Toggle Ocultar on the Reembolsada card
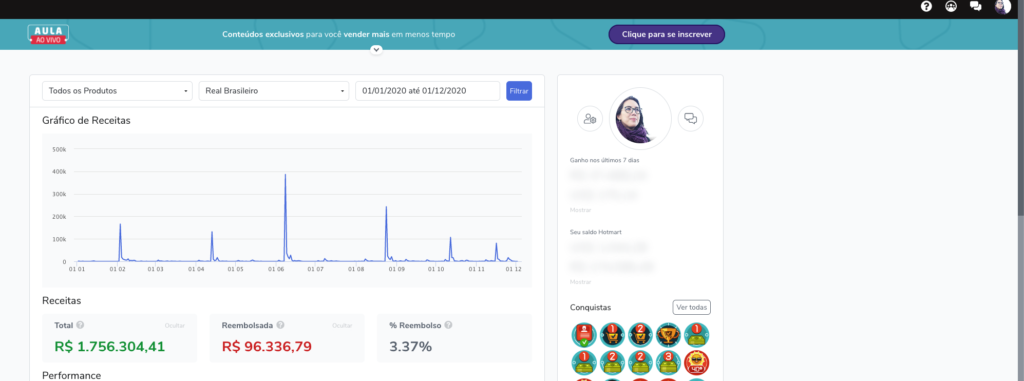 tap(342, 325)
